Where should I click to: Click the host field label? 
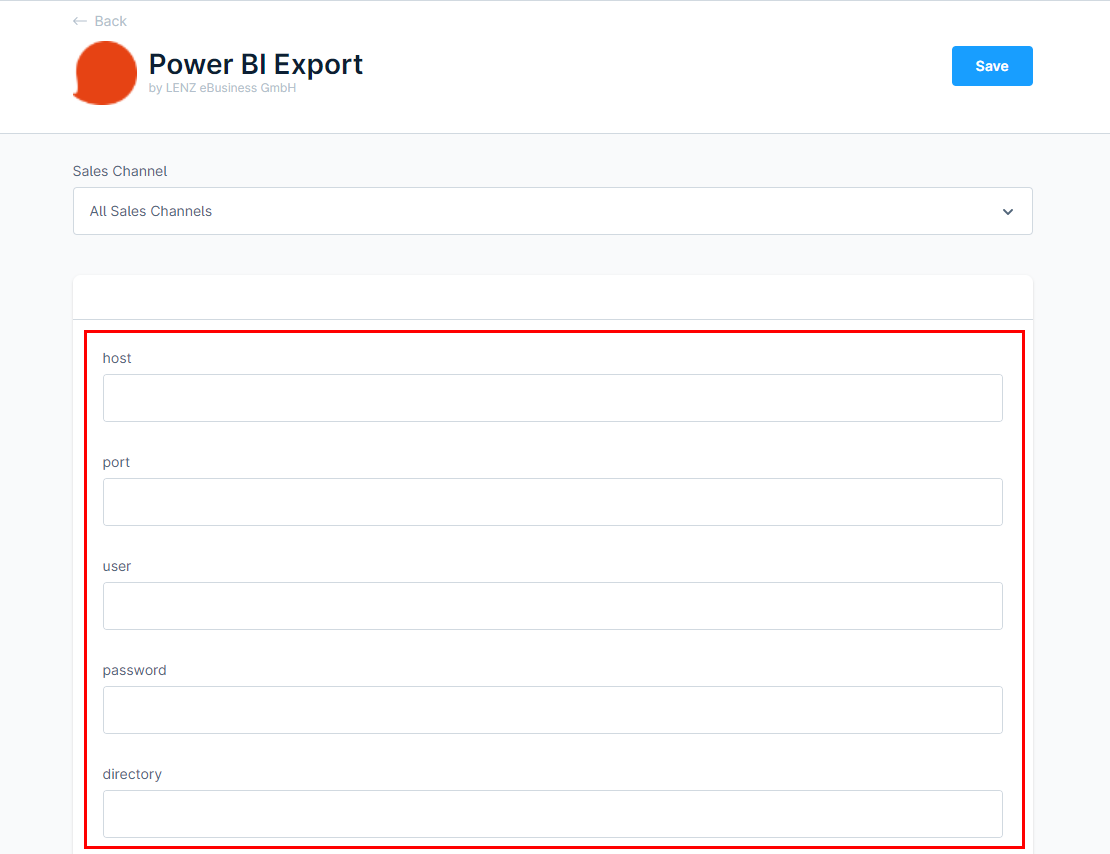click(x=117, y=358)
